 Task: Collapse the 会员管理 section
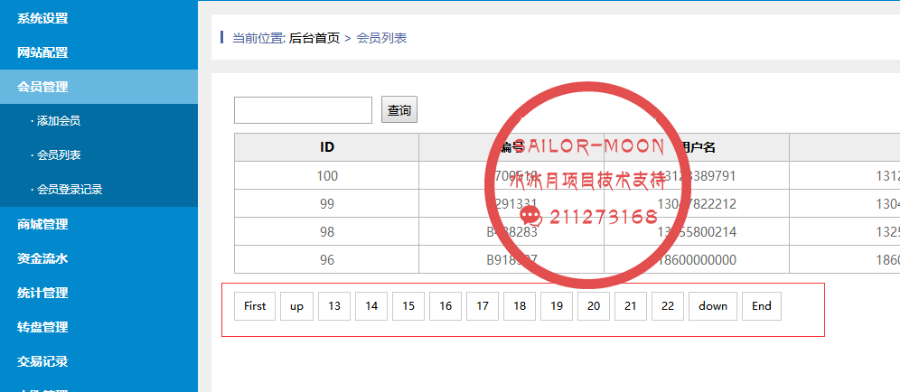coord(42,87)
